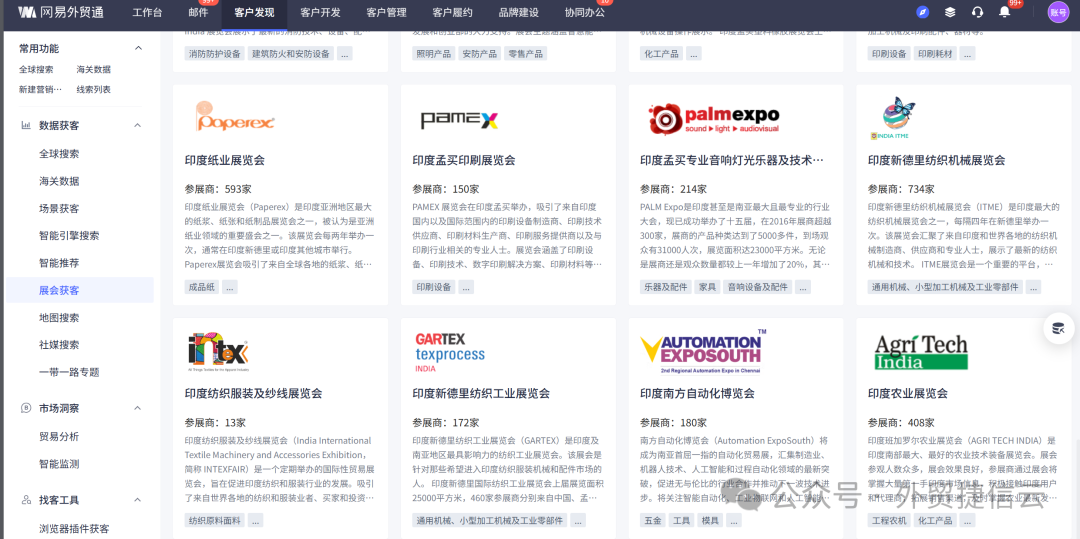
Task: Open the 客户管理 top menu
Action: [x=386, y=12]
